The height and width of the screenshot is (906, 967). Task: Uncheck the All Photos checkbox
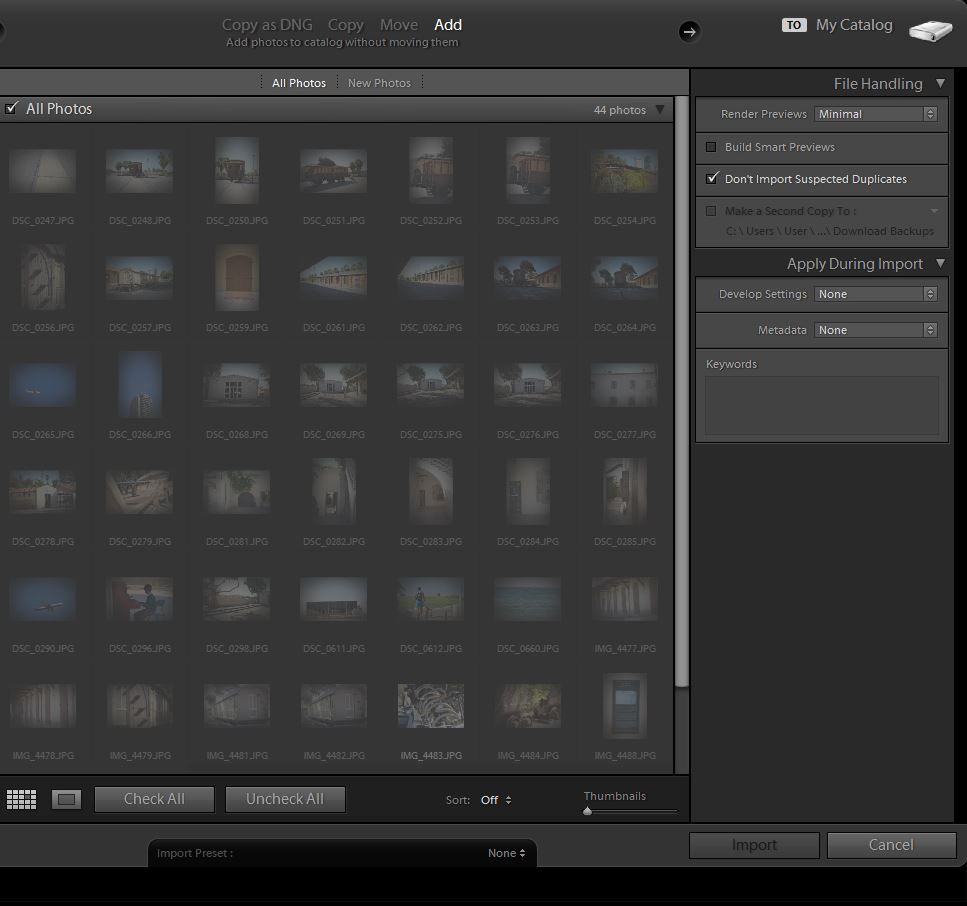tap(11, 108)
